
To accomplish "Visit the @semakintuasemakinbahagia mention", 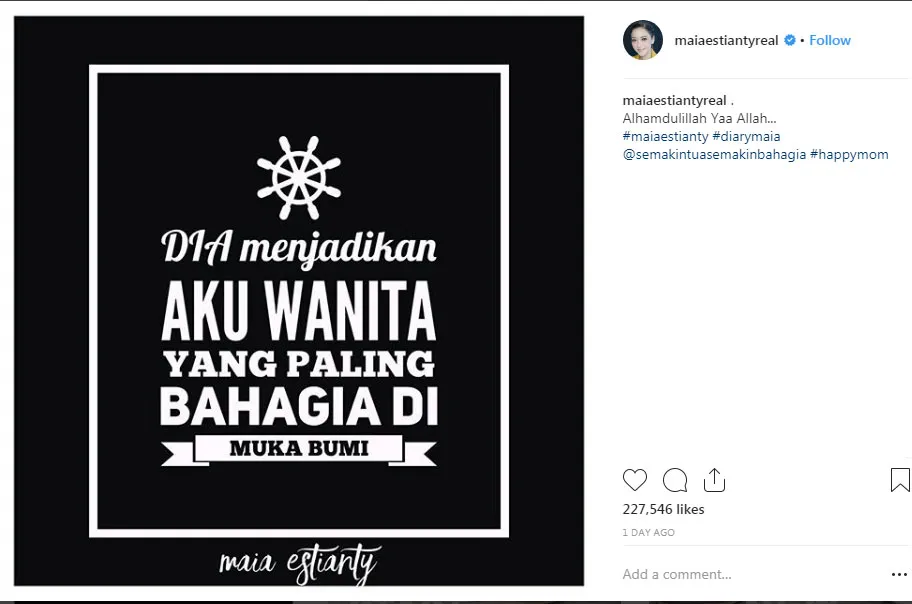I will coord(714,155).
